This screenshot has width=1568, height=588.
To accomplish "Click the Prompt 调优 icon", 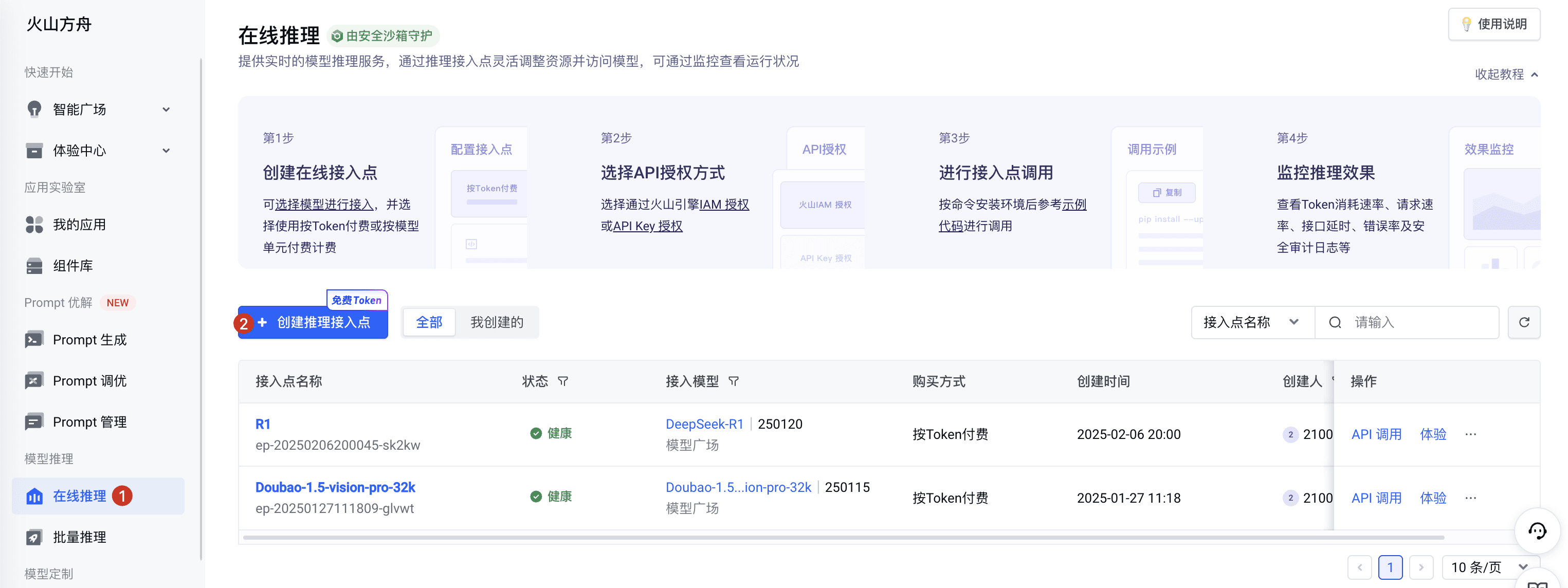I will pyautogui.click(x=34, y=380).
